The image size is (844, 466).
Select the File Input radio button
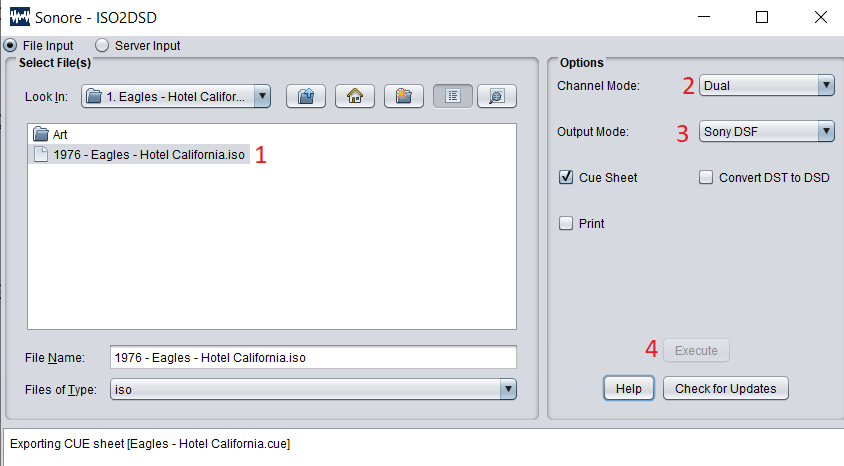tap(10, 45)
